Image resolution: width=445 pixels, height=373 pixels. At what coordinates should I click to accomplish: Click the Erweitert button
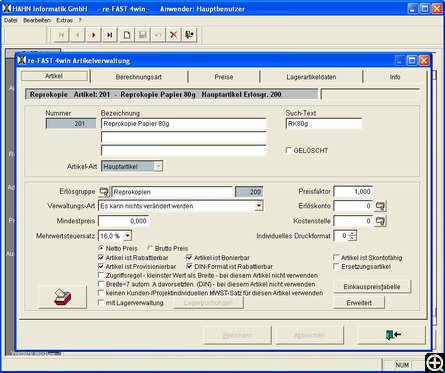pos(359,303)
